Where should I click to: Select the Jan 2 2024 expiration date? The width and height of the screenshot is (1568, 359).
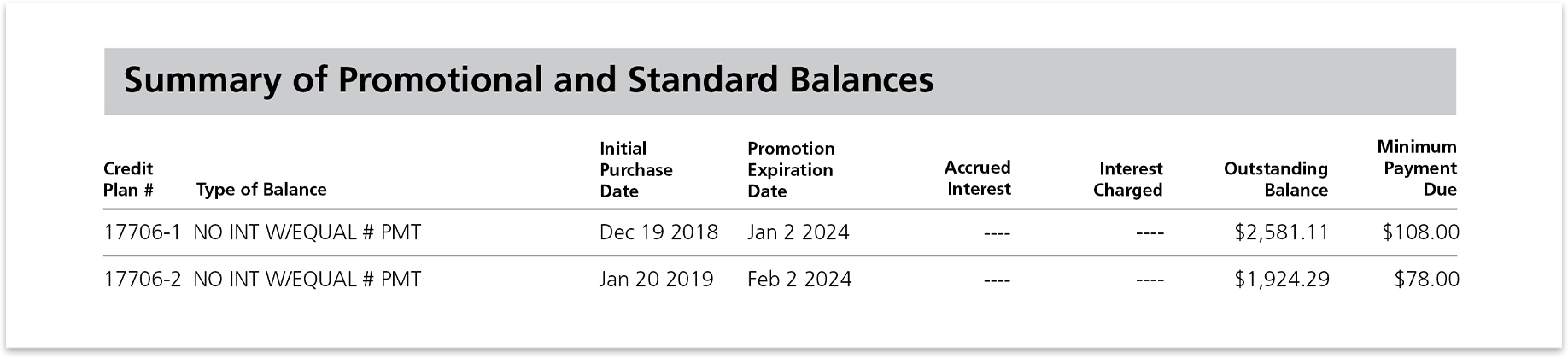(x=799, y=232)
